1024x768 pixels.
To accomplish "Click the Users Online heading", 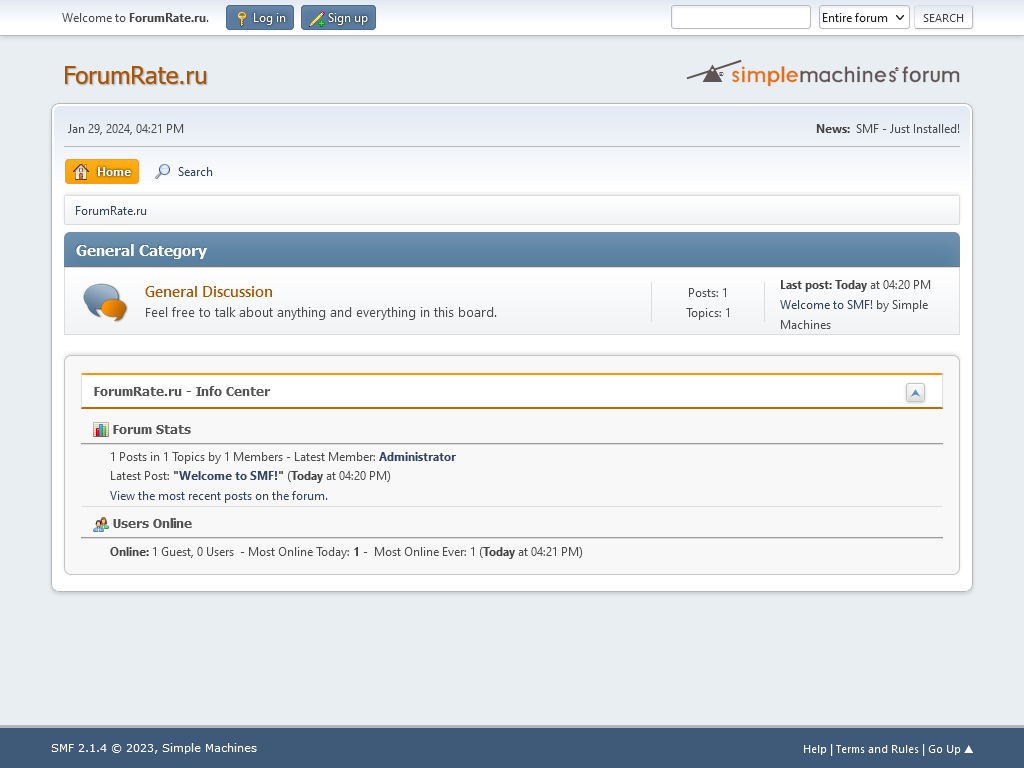I will 152,524.
